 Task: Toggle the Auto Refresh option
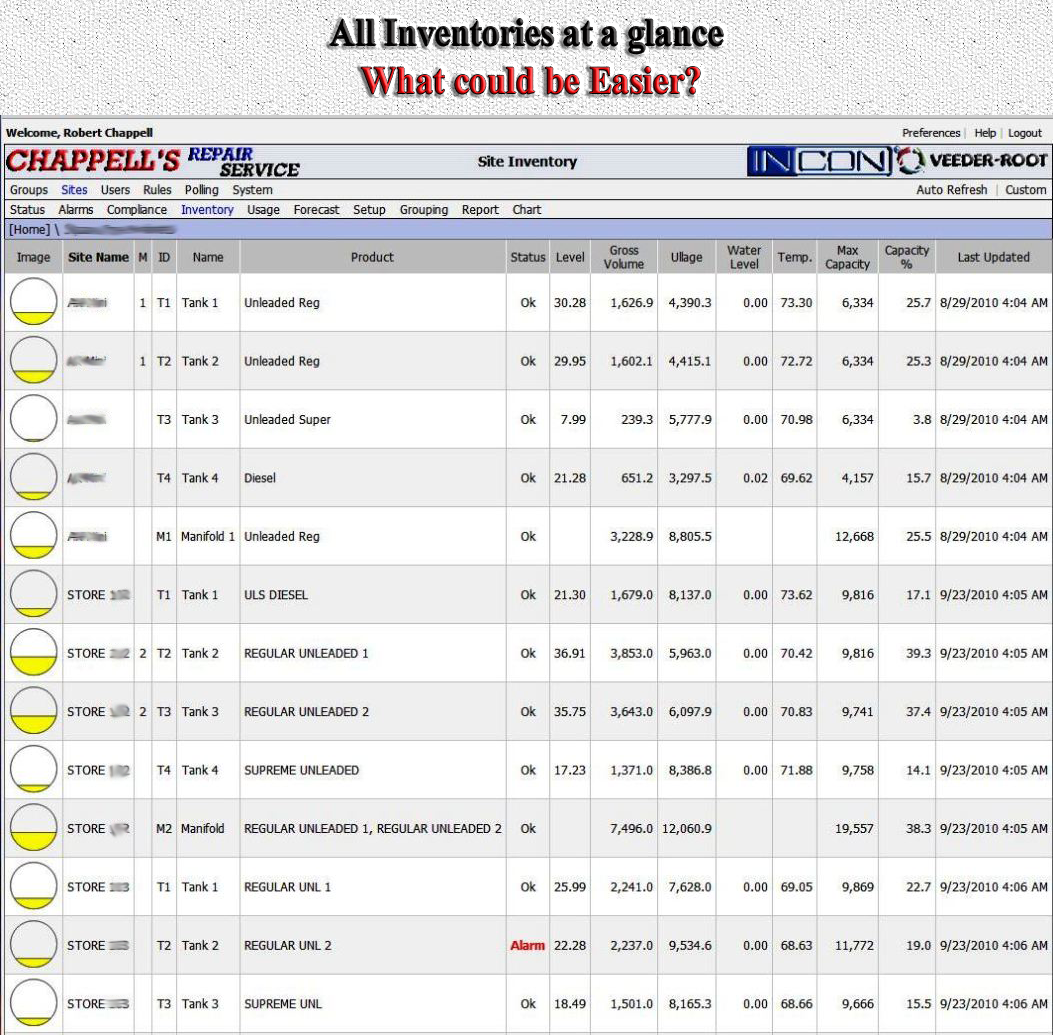pos(951,190)
